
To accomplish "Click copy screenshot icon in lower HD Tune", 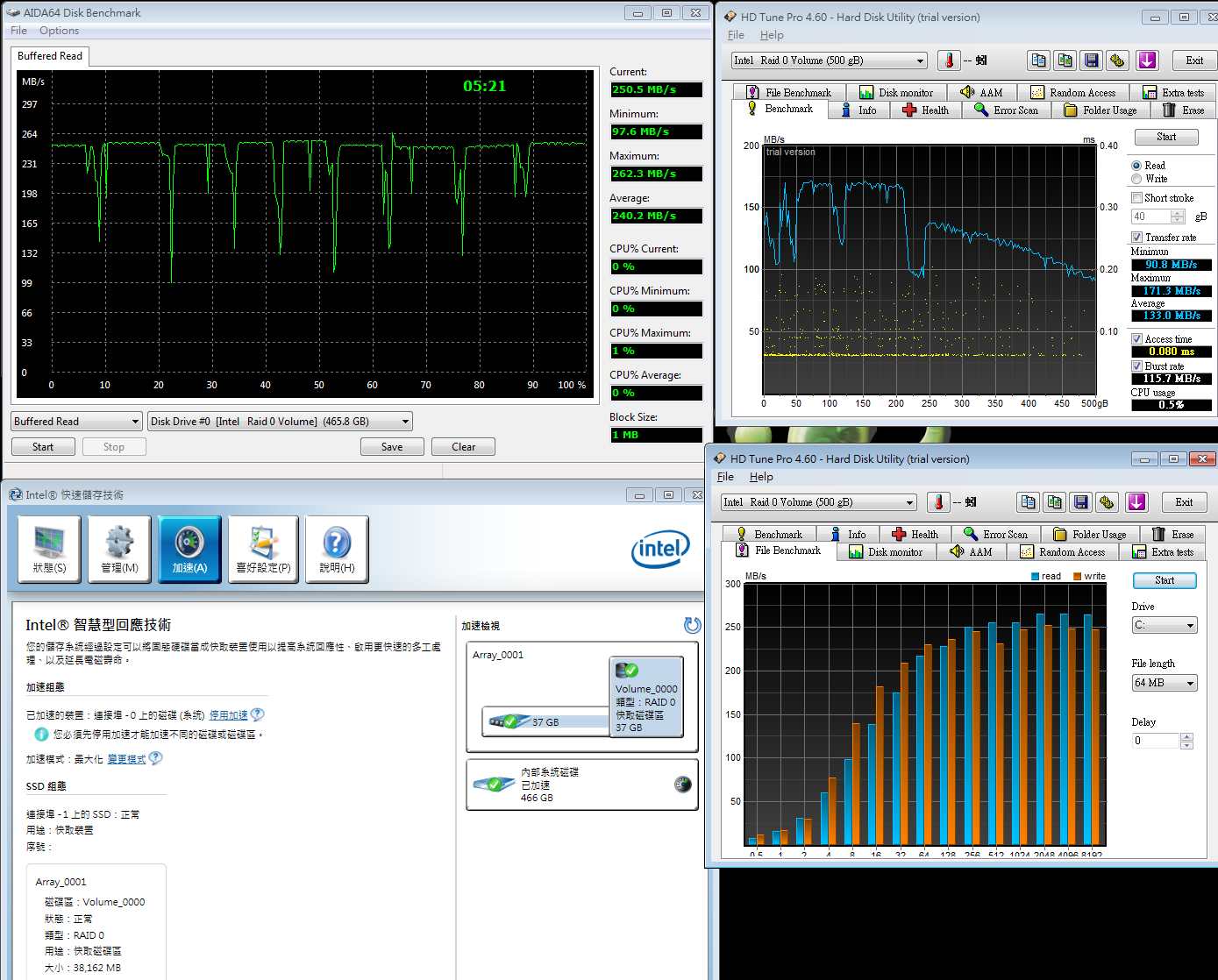I will pyautogui.click(x=1055, y=502).
